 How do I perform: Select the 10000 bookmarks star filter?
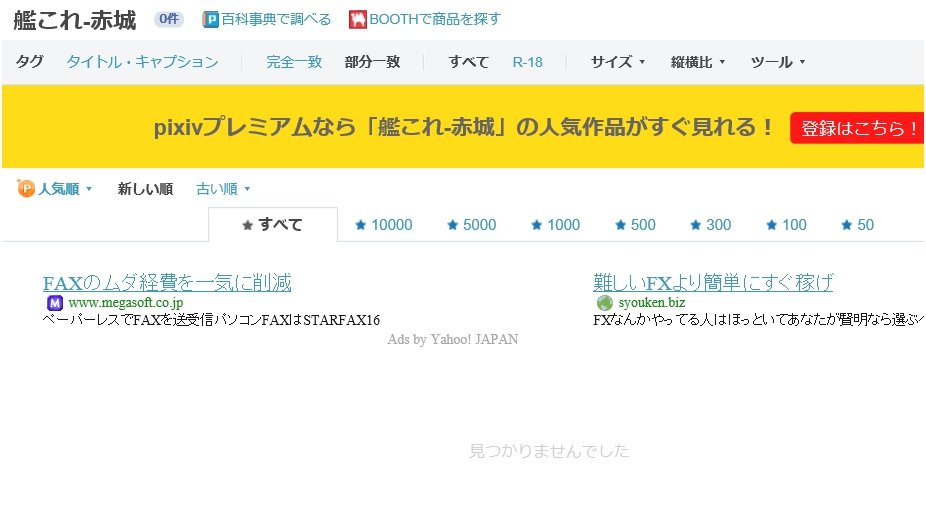(383, 225)
